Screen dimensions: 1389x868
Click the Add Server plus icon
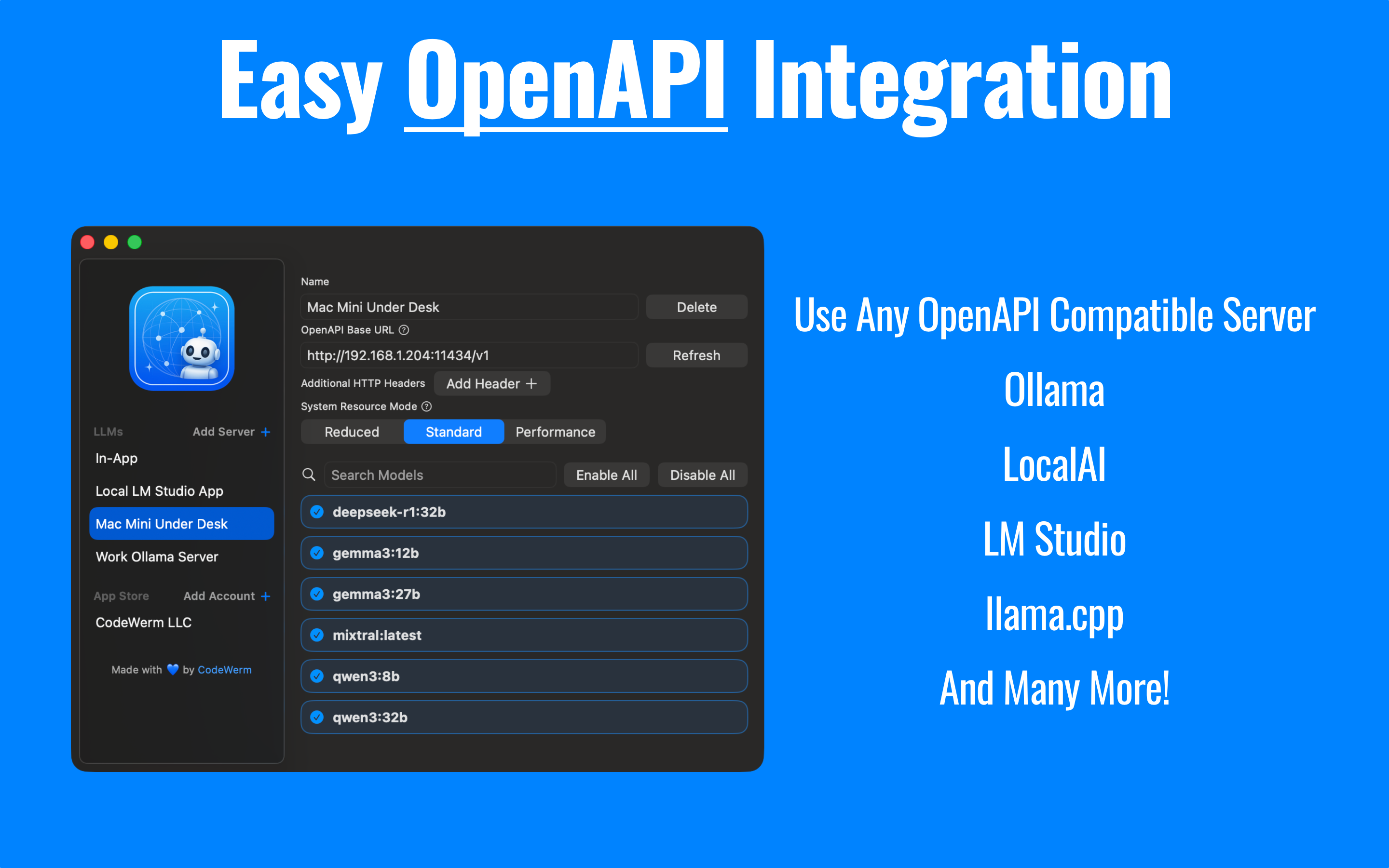click(266, 432)
